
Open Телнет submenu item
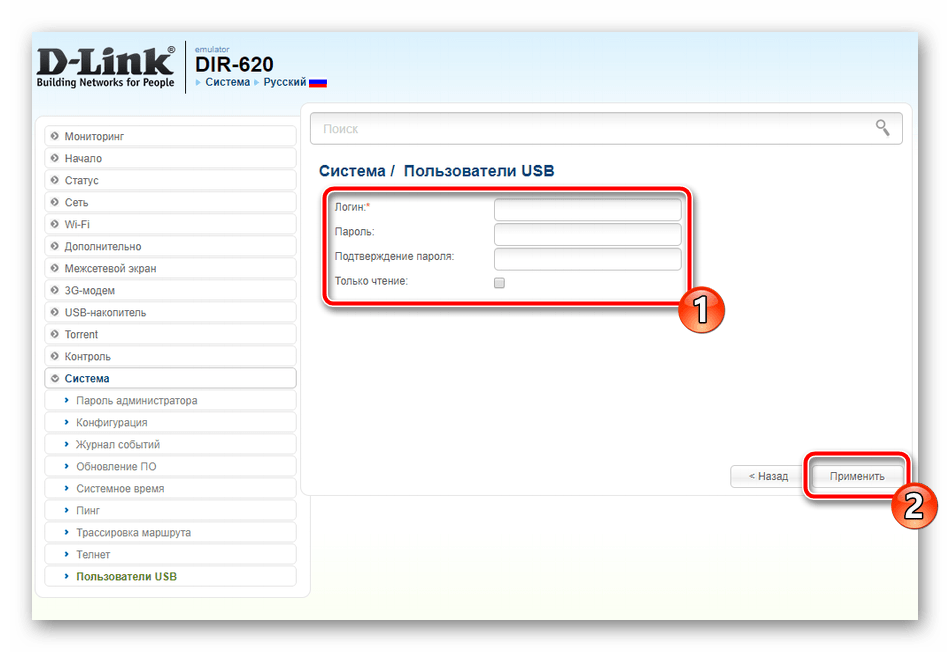[170, 554]
